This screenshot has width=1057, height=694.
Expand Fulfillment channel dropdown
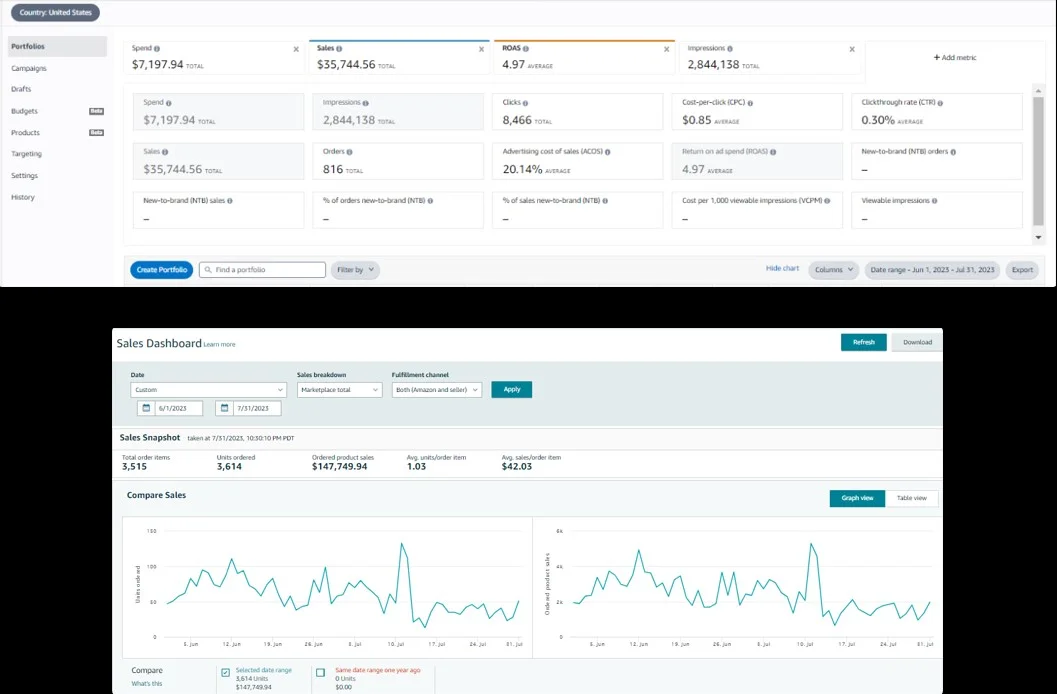437,389
